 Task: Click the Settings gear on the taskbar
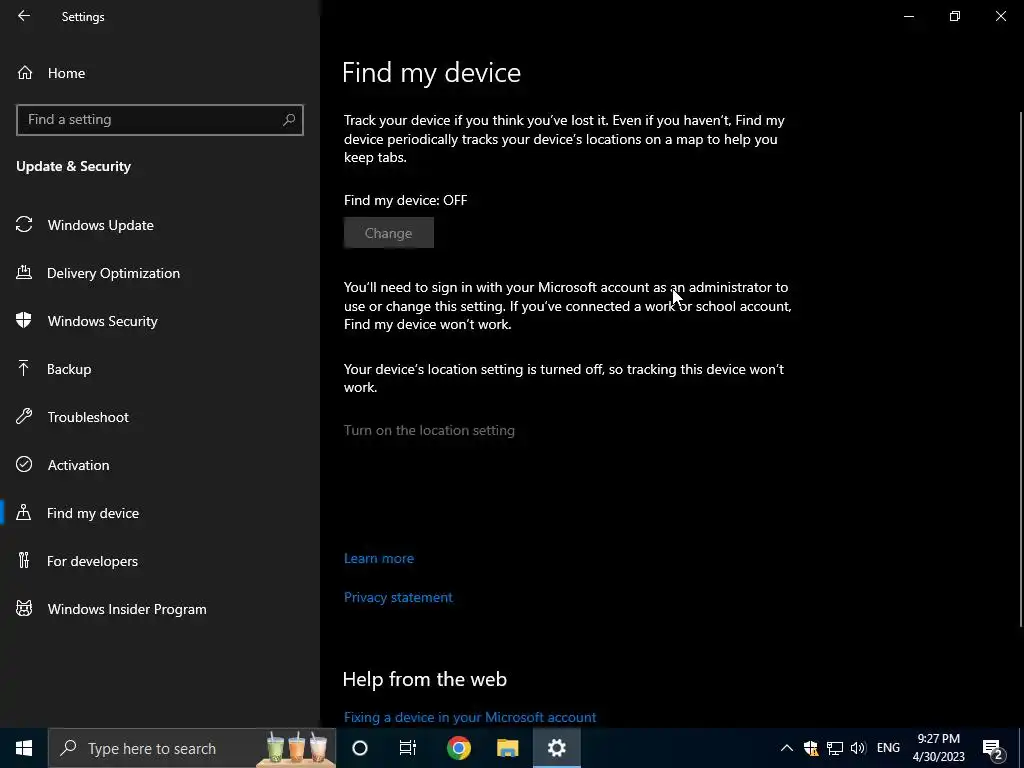556,748
